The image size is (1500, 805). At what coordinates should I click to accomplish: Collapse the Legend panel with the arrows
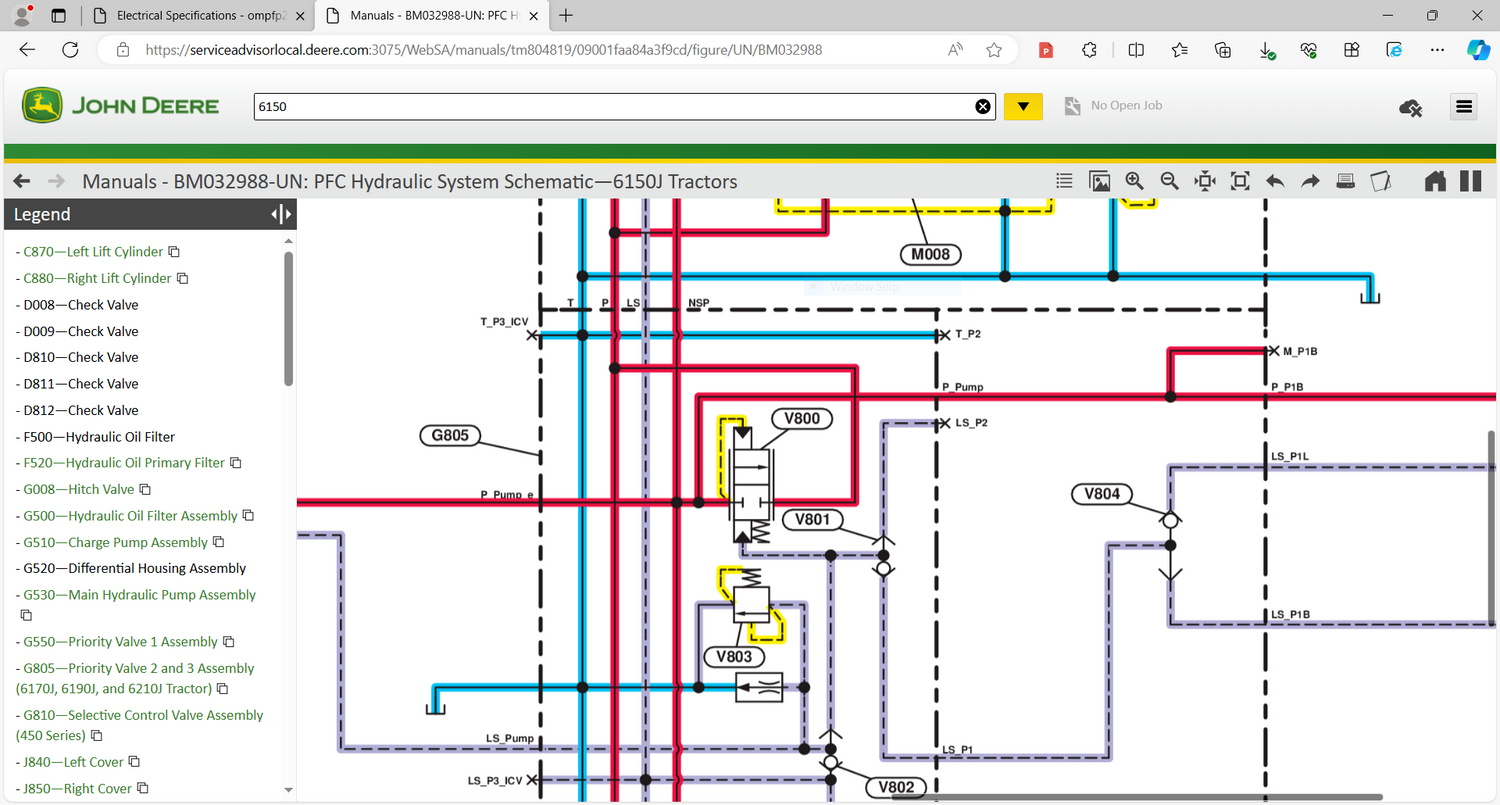[x=281, y=214]
